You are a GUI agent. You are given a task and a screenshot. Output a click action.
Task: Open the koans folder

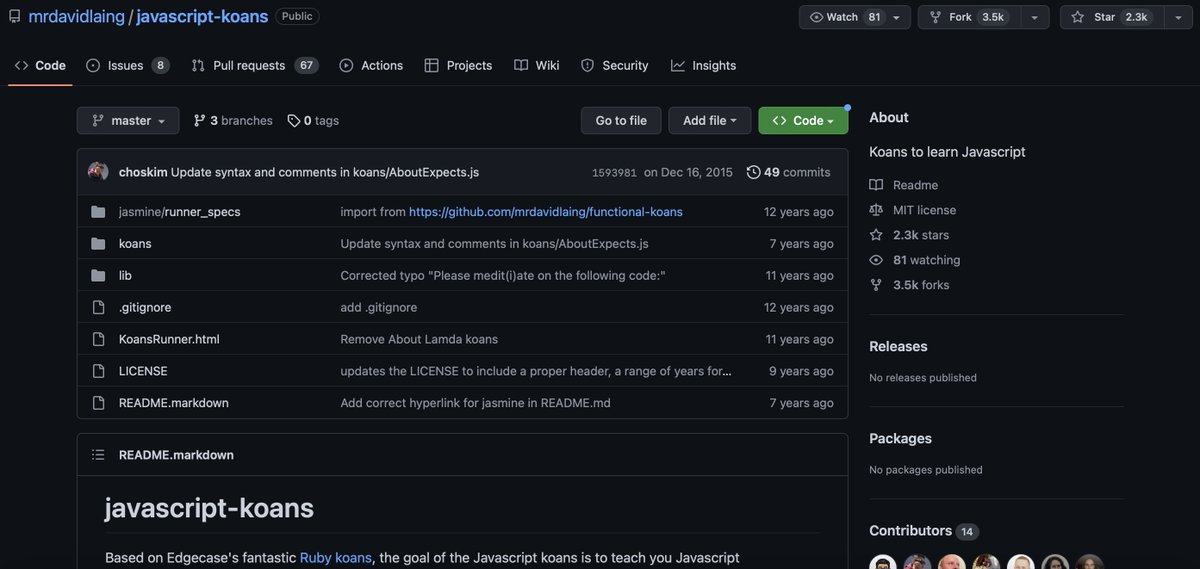(x=135, y=244)
